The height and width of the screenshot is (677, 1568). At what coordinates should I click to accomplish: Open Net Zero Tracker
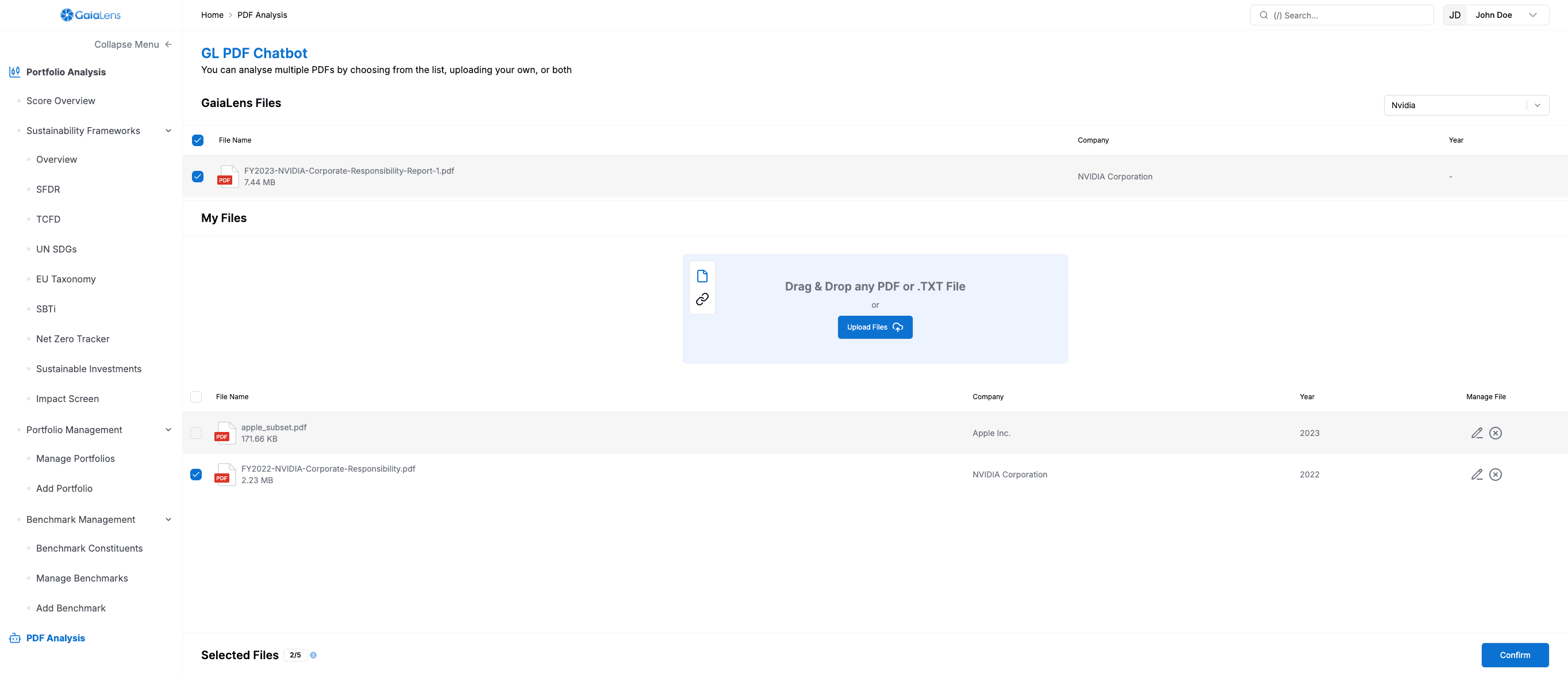pyautogui.click(x=73, y=339)
